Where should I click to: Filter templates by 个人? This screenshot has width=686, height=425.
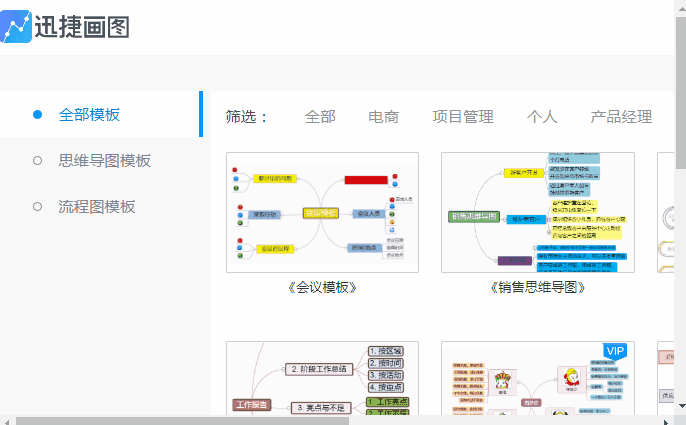542,117
